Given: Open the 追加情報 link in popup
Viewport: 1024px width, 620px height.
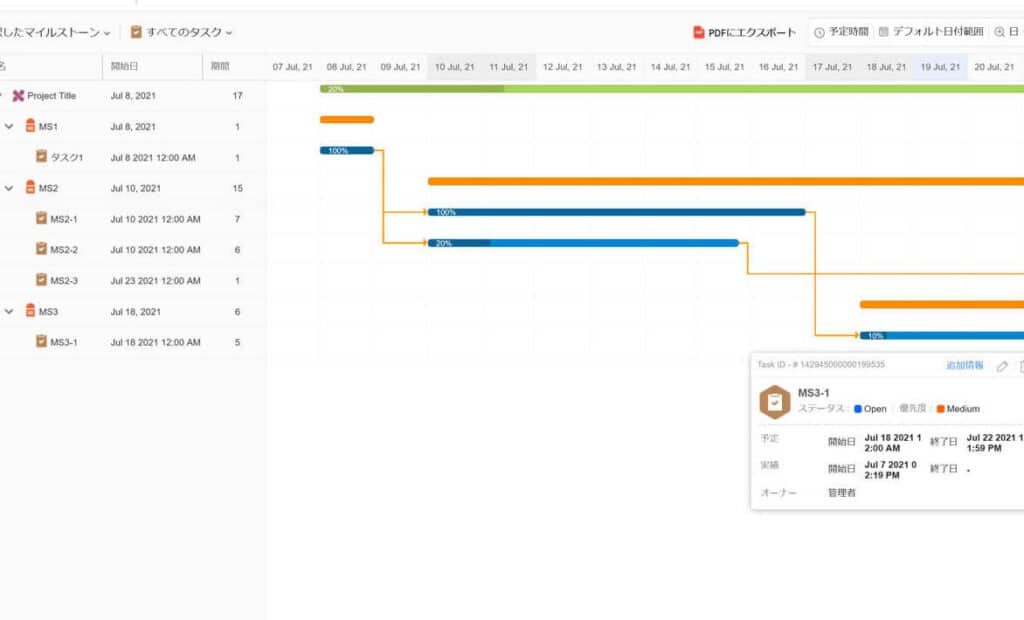Looking at the screenshot, I should coord(964,366).
